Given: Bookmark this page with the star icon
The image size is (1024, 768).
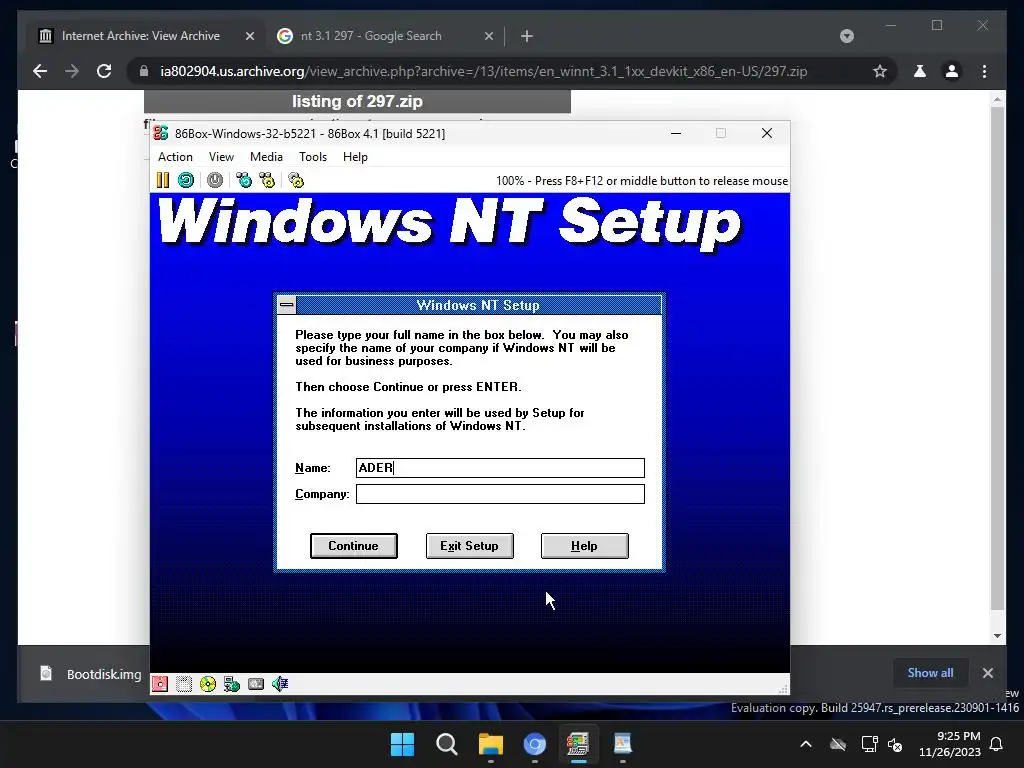Looking at the screenshot, I should [x=880, y=71].
